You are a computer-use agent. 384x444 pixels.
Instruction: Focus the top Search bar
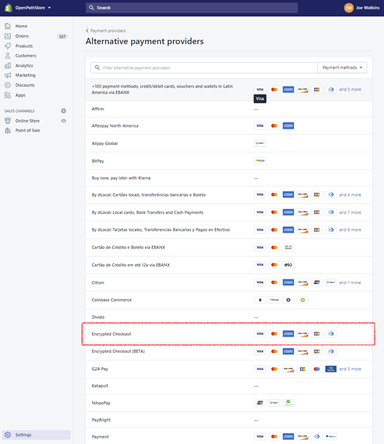tap(192, 8)
